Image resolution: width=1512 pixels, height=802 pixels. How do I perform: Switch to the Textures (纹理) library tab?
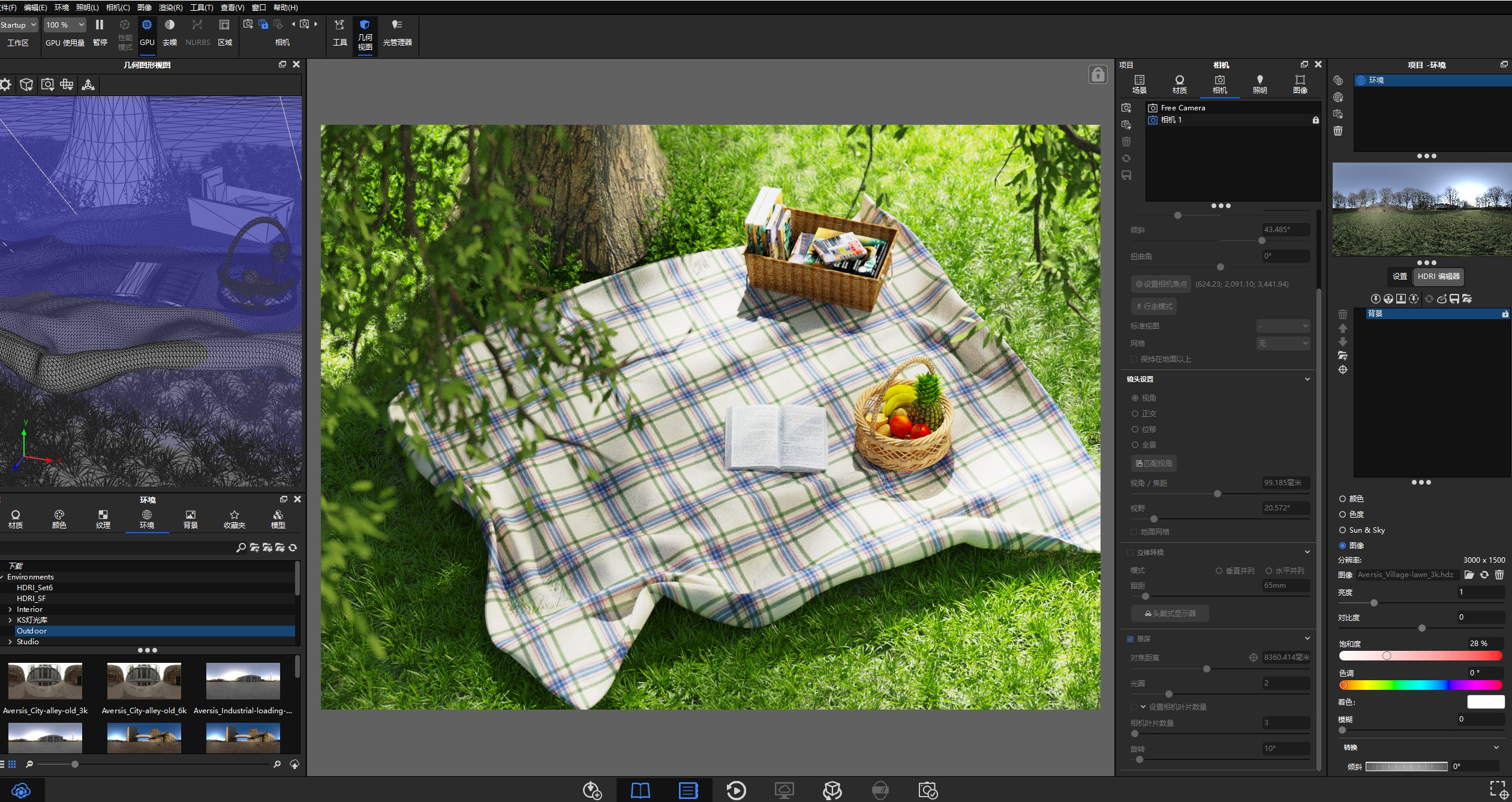[103, 519]
